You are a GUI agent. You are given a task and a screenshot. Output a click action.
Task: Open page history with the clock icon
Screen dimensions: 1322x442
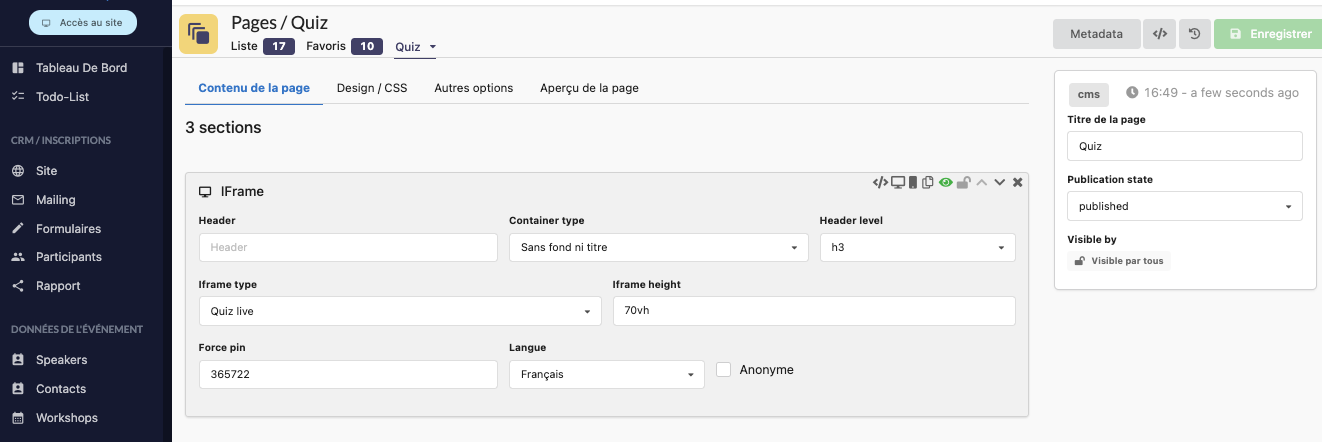coord(1194,34)
